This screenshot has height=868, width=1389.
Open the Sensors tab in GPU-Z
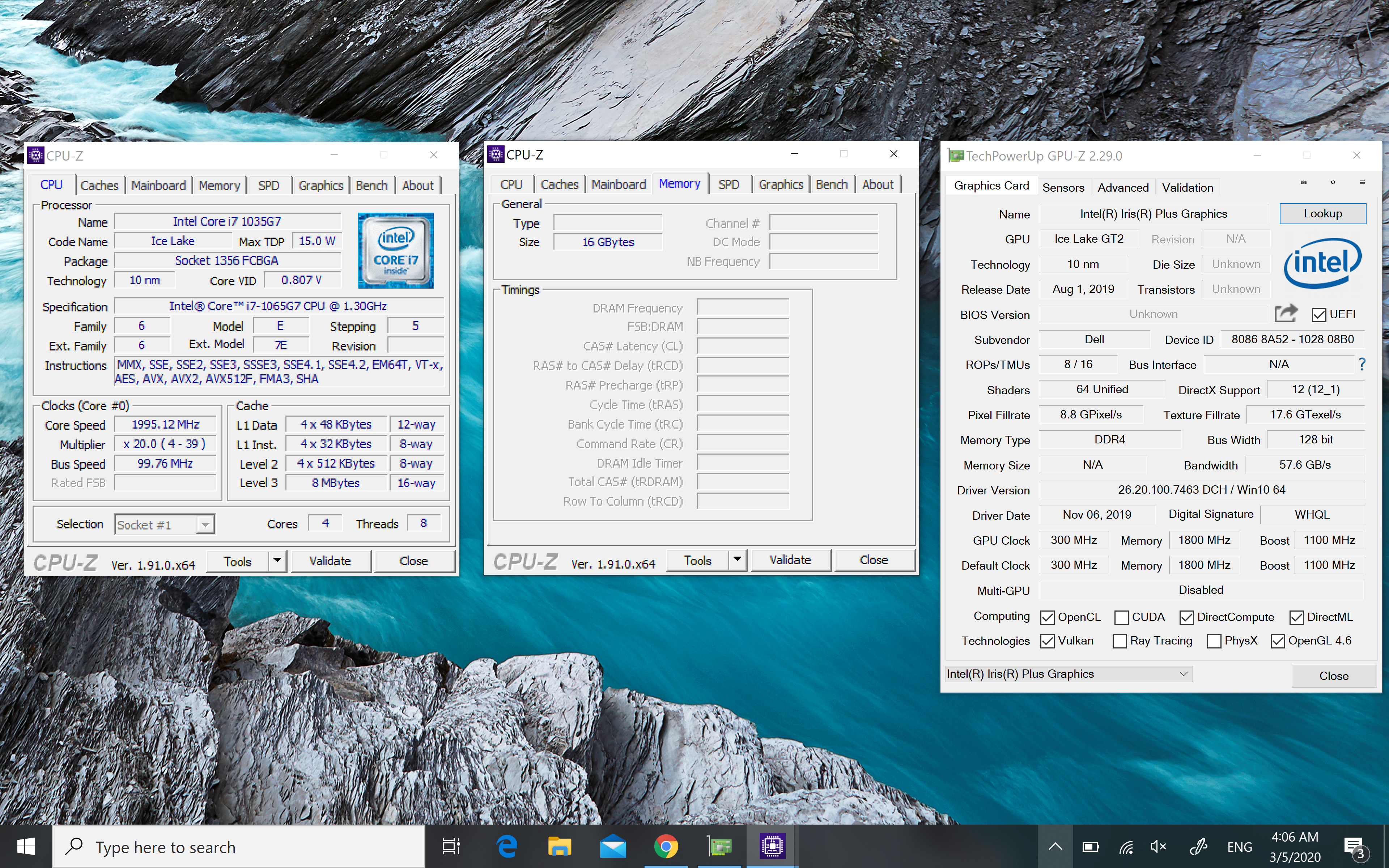tap(1063, 187)
